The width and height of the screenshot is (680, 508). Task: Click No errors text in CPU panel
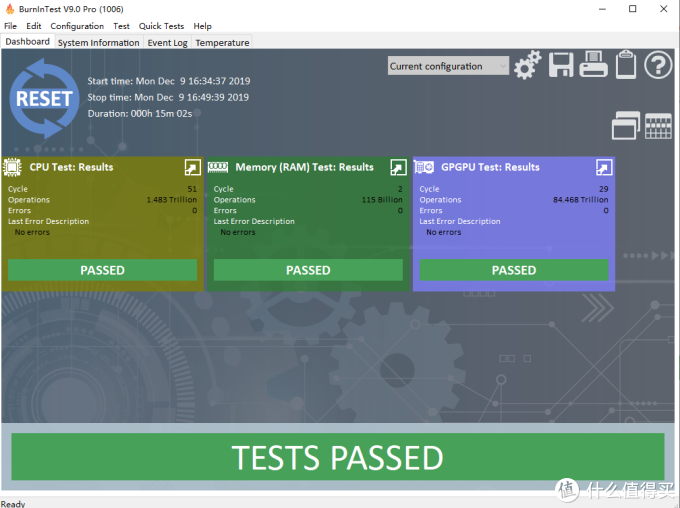pyautogui.click(x=32, y=232)
